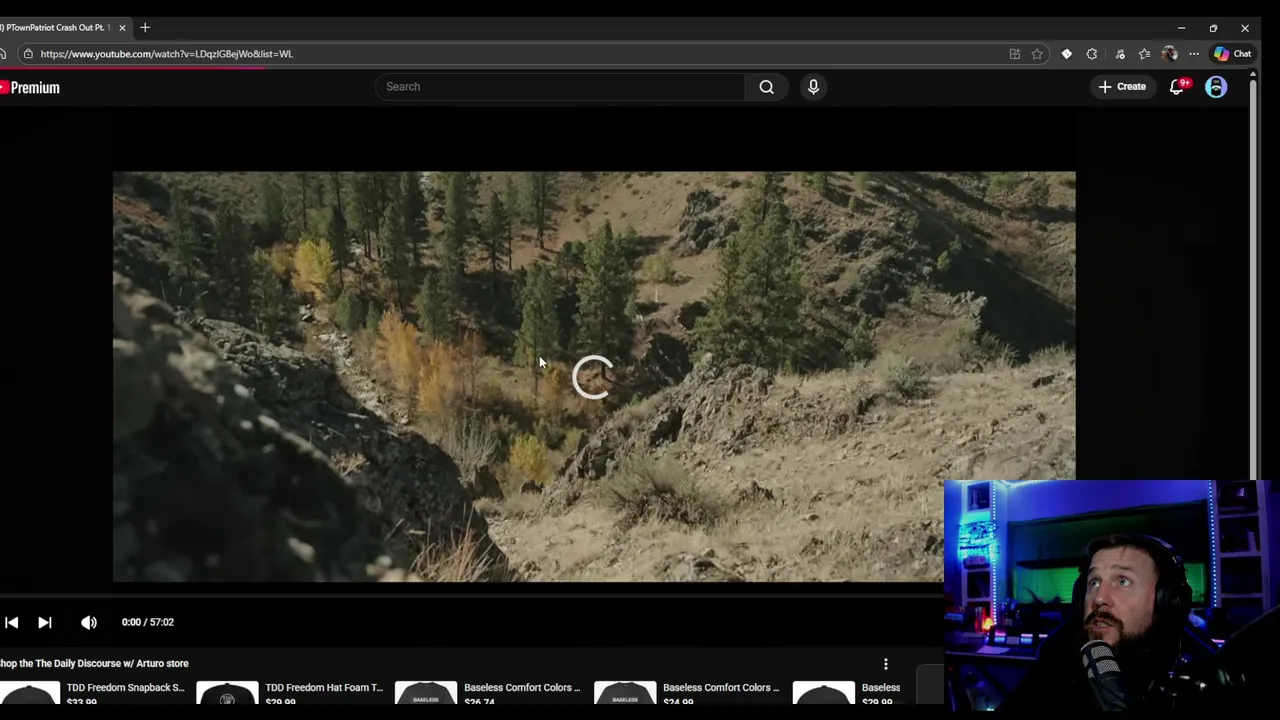Open Baseless Comfort Colors item priced $26.74
The image size is (1280, 720).
(x=522, y=688)
